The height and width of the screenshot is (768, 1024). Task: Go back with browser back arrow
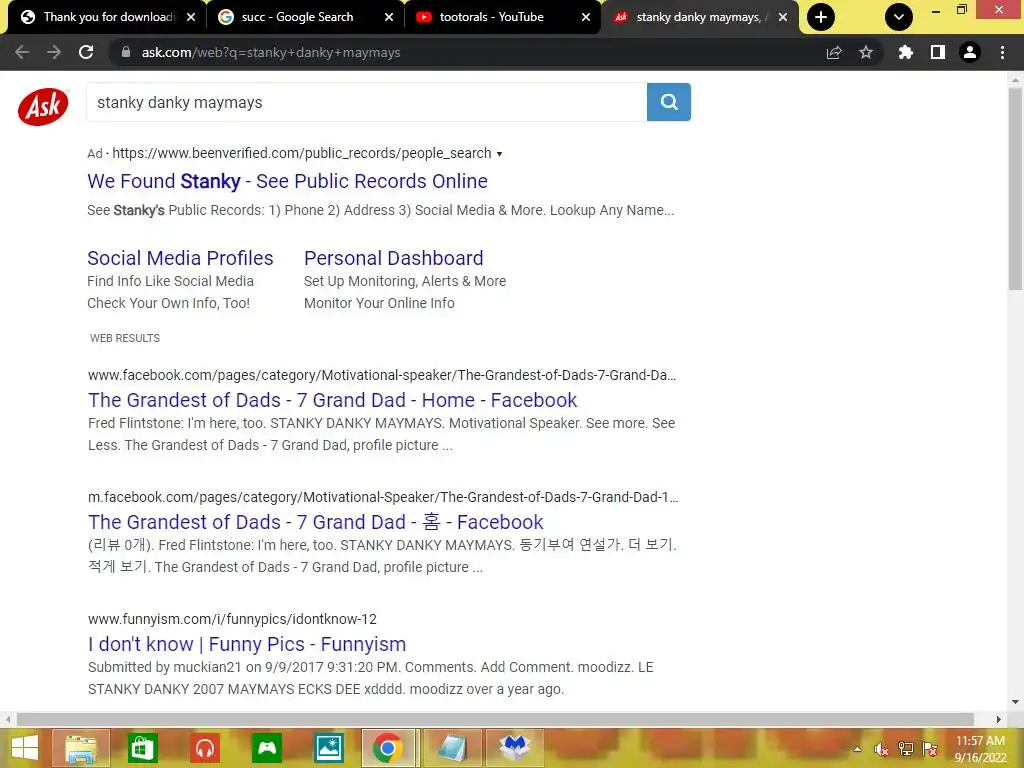pyautogui.click(x=22, y=52)
